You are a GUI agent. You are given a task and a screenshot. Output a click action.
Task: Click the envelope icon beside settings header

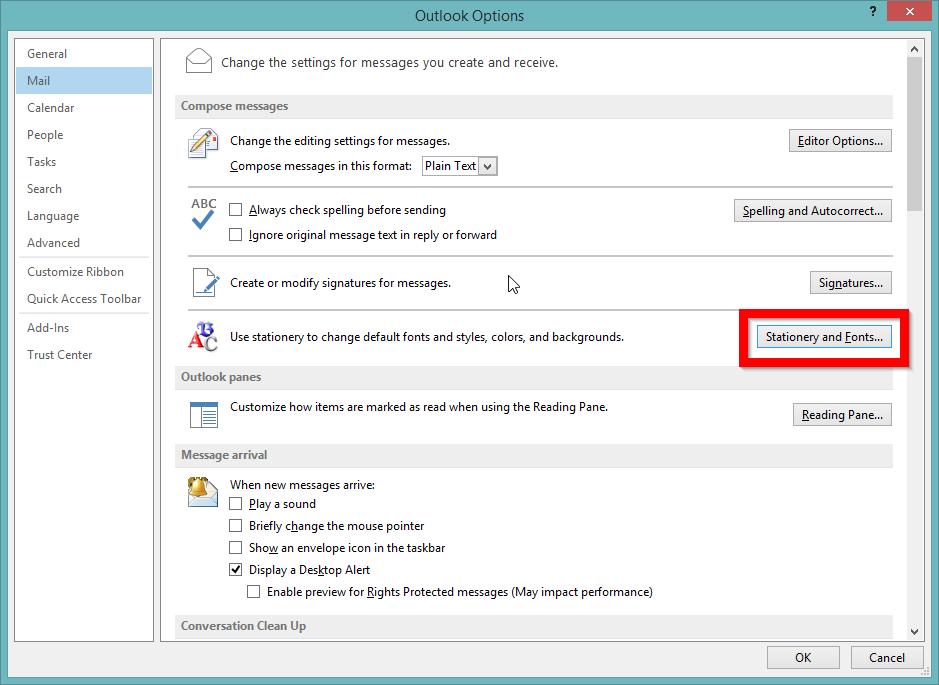[198, 60]
